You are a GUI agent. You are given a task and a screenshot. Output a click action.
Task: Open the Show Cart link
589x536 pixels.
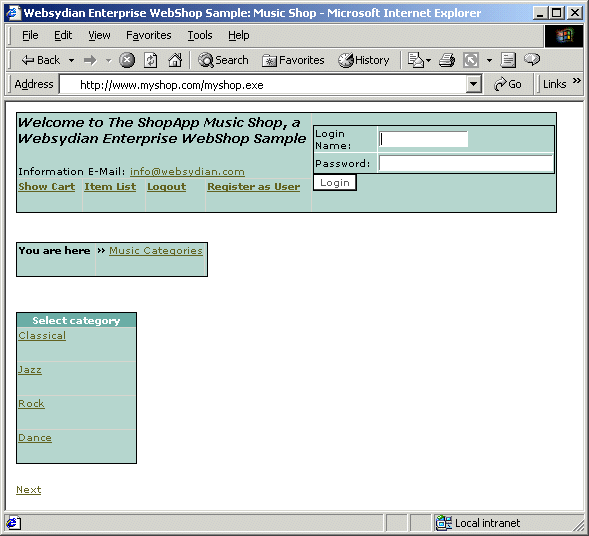click(47, 187)
